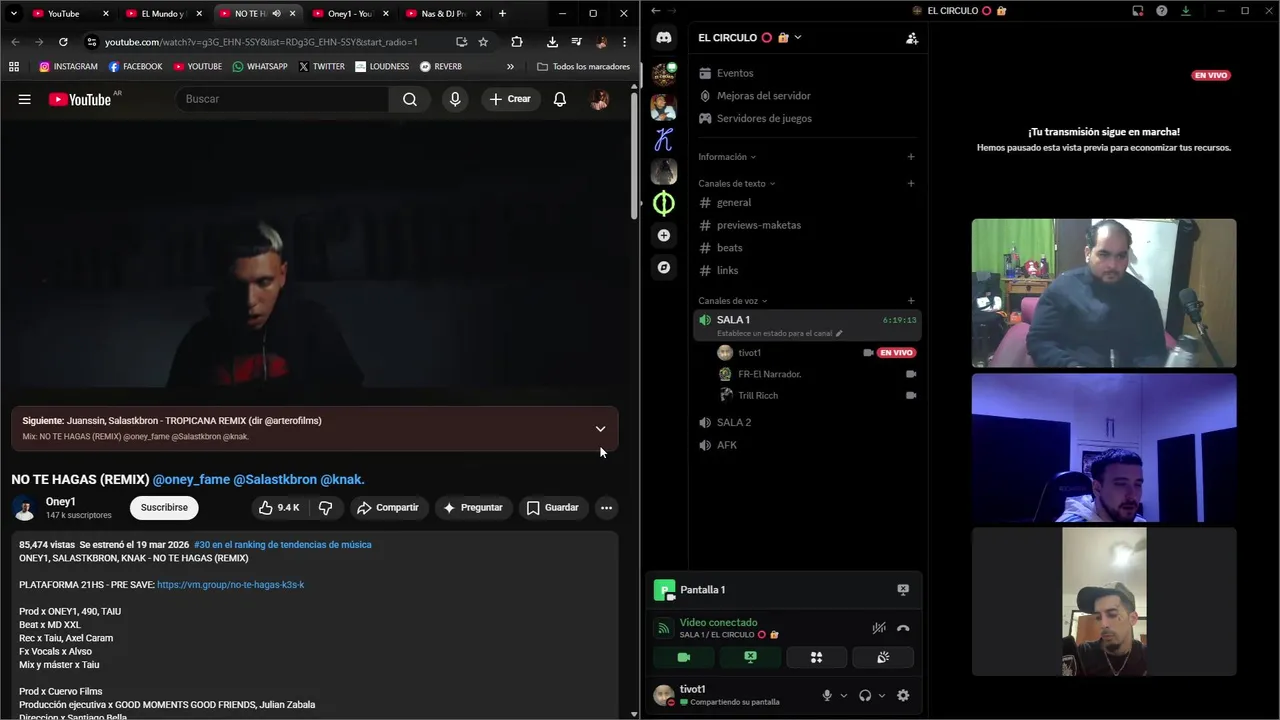The height and width of the screenshot is (720, 1280).
Task: Collapse Canales de texto category
Action: [737, 184]
